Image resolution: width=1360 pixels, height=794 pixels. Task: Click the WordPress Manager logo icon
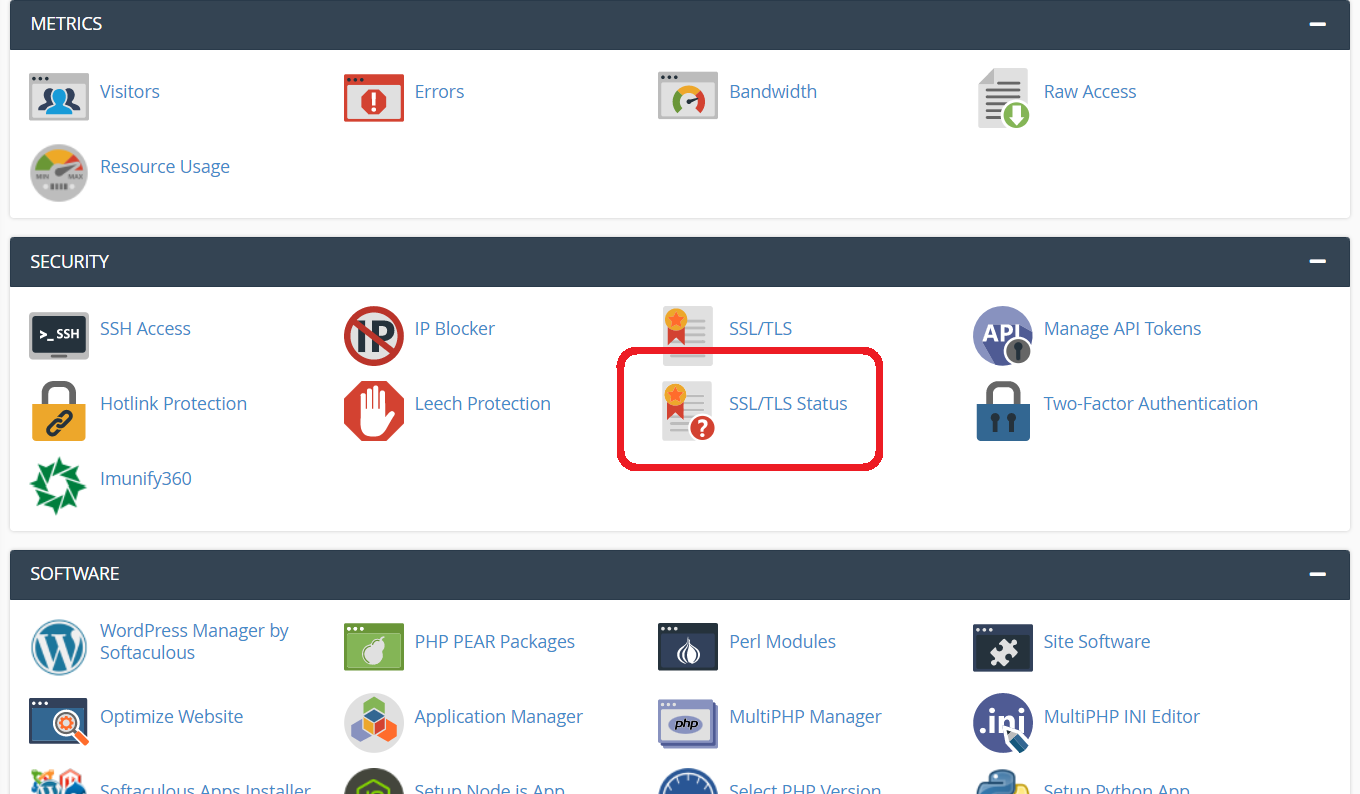[59, 647]
